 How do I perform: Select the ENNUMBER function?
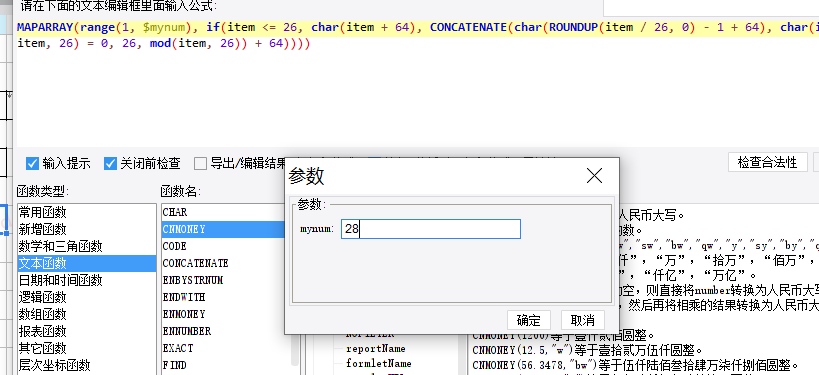coord(224,331)
